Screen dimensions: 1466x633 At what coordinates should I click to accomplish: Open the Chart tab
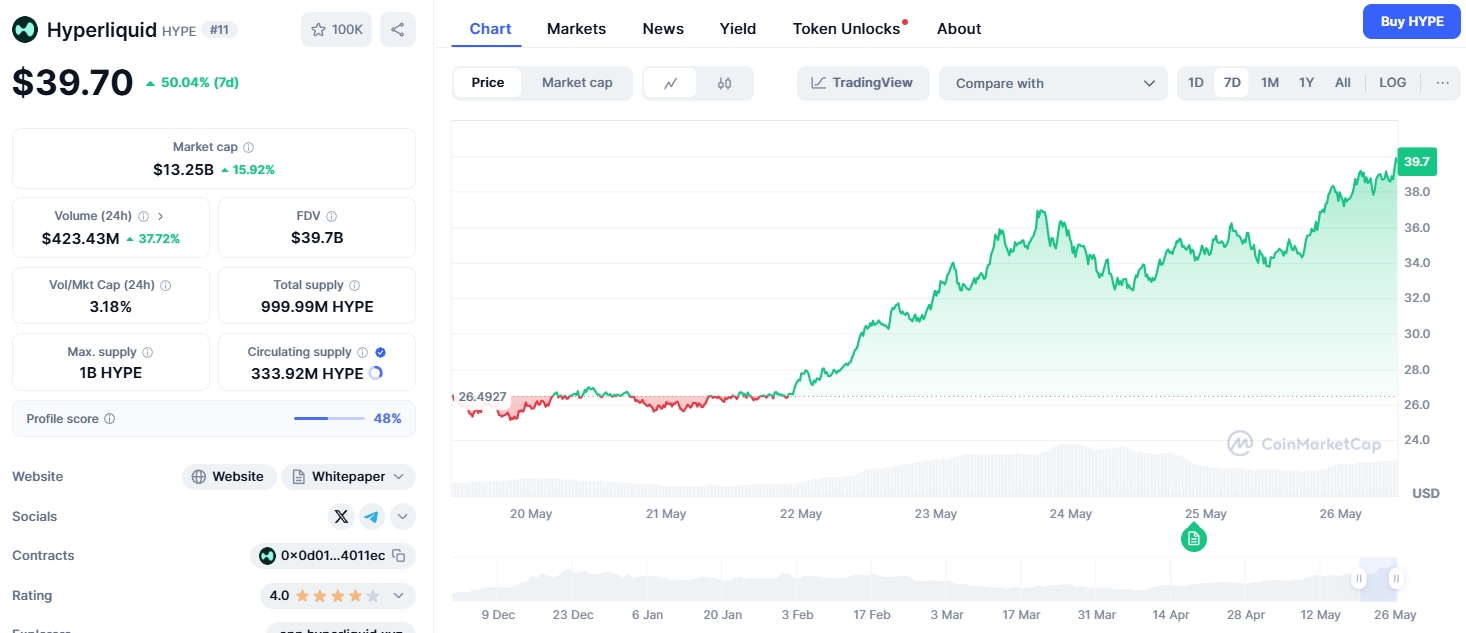[x=490, y=29]
